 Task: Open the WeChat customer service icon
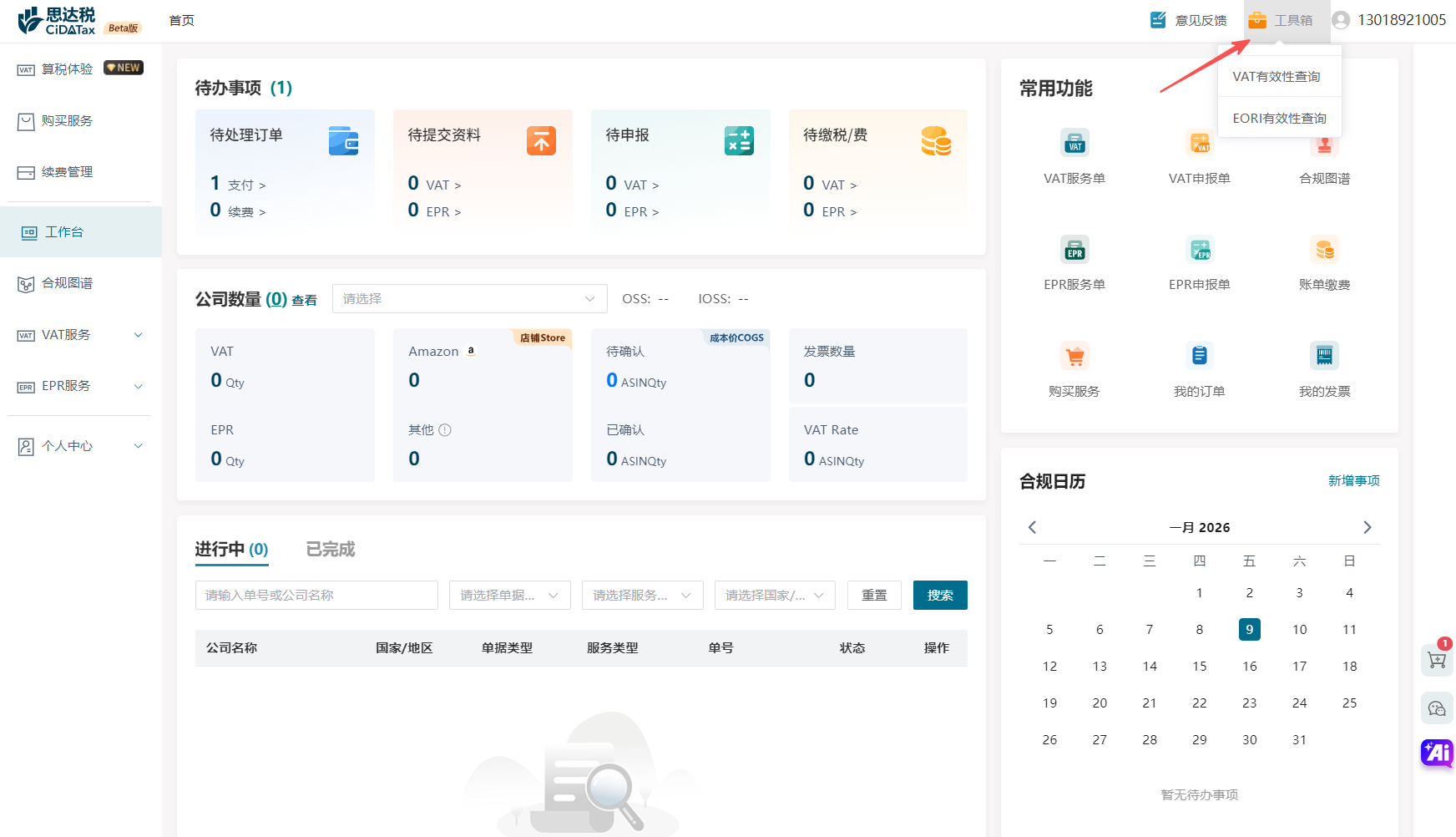pyautogui.click(x=1437, y=708)
